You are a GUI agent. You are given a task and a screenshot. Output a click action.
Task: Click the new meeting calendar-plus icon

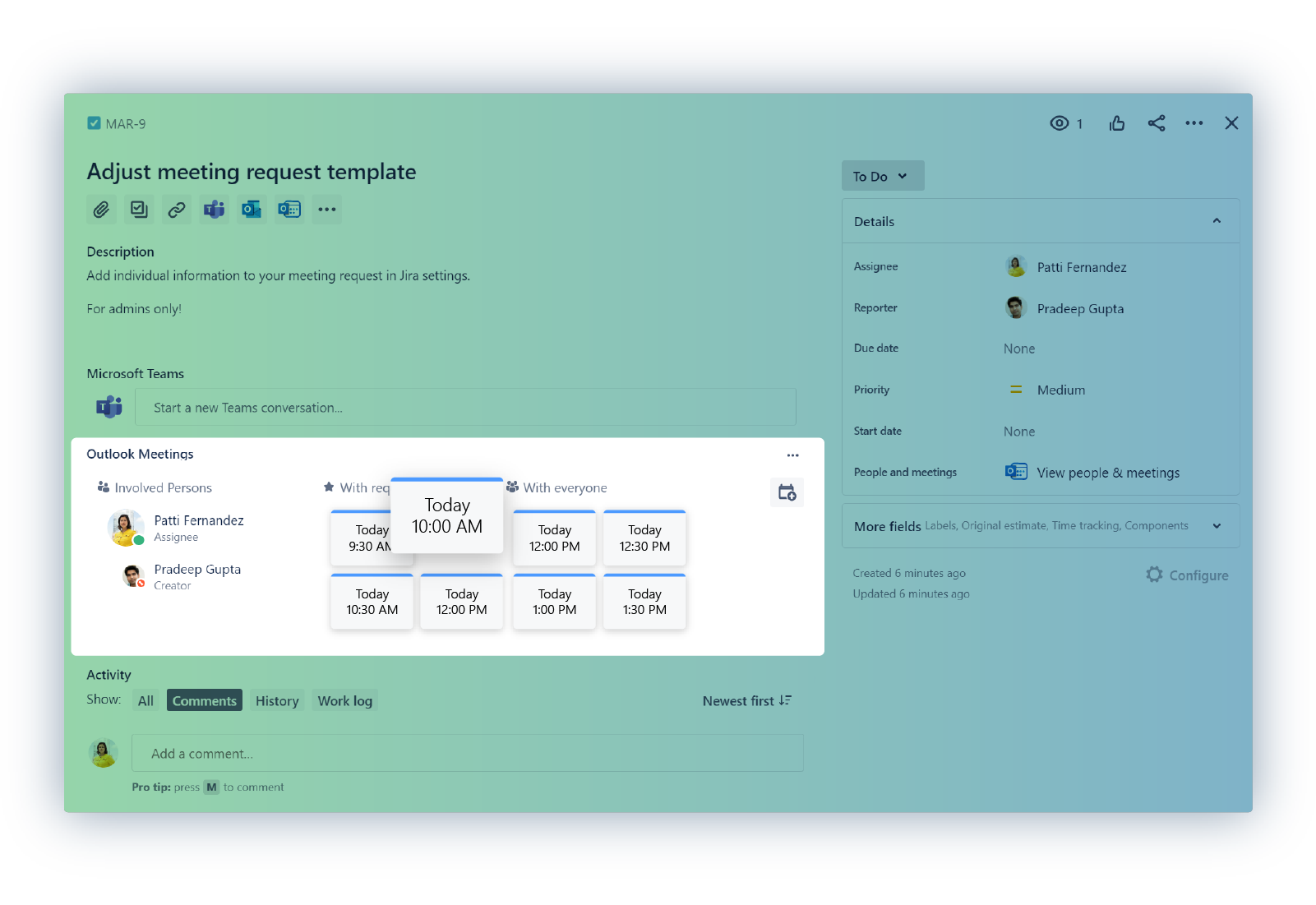point(787,492)
